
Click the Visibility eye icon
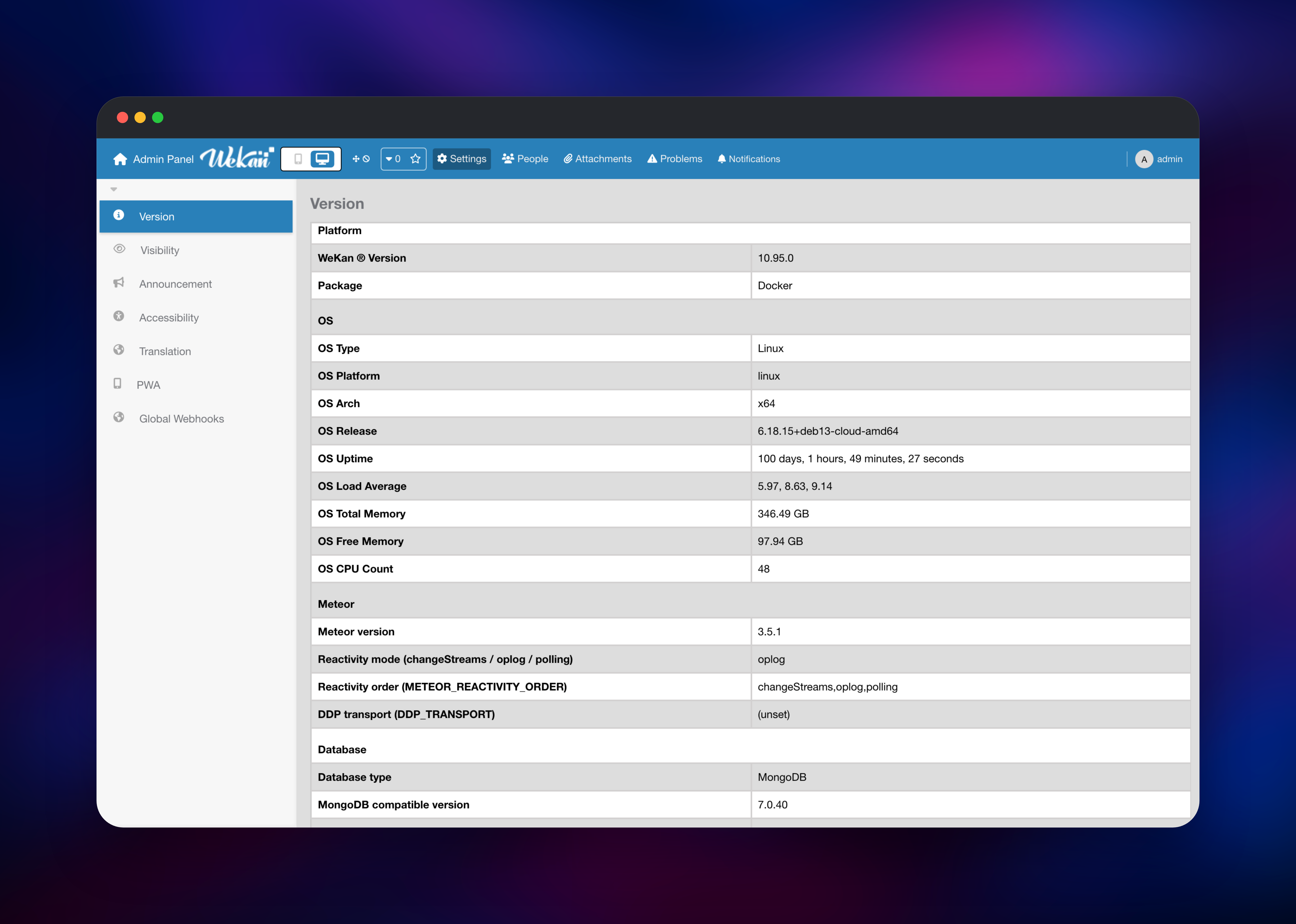(x=119, y=249)
